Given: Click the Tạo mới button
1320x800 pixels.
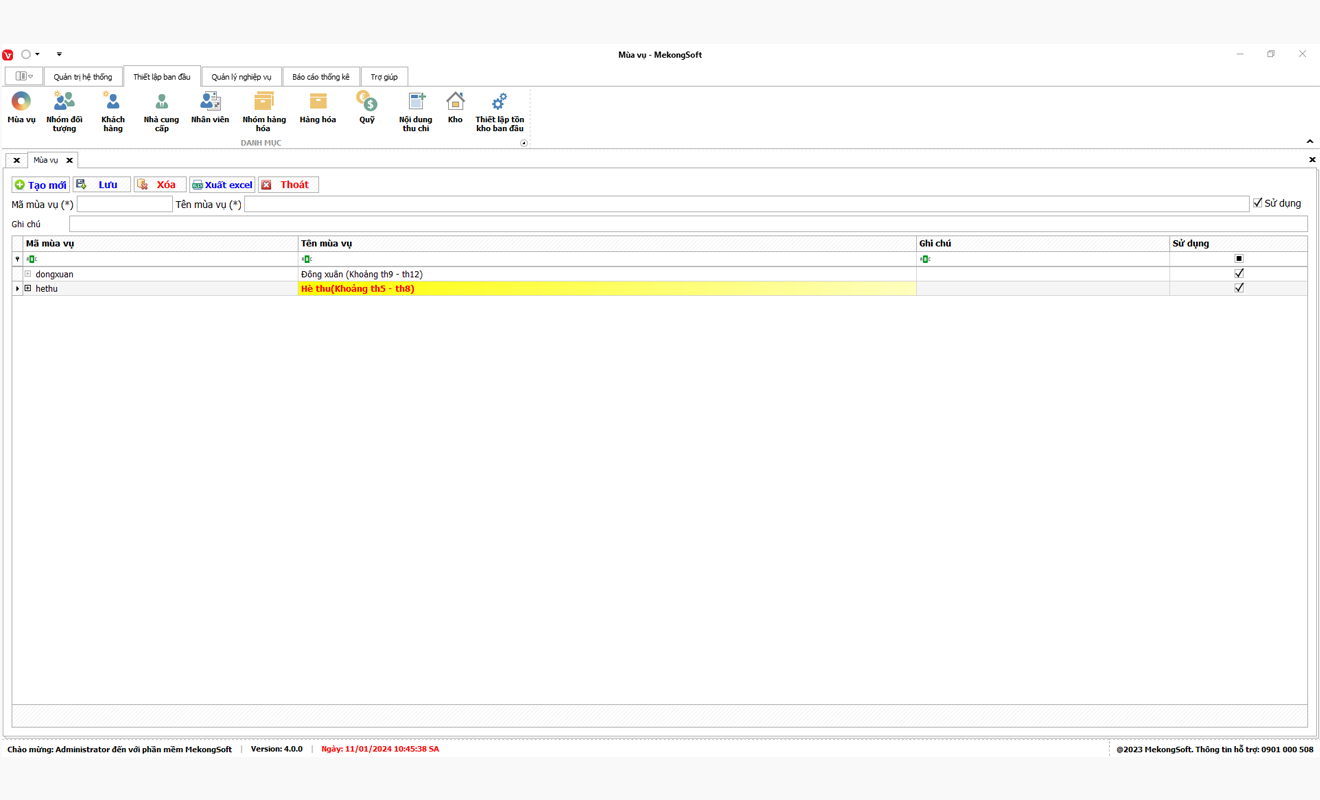Looking at the screenshot, I should (x=41, y=185).
